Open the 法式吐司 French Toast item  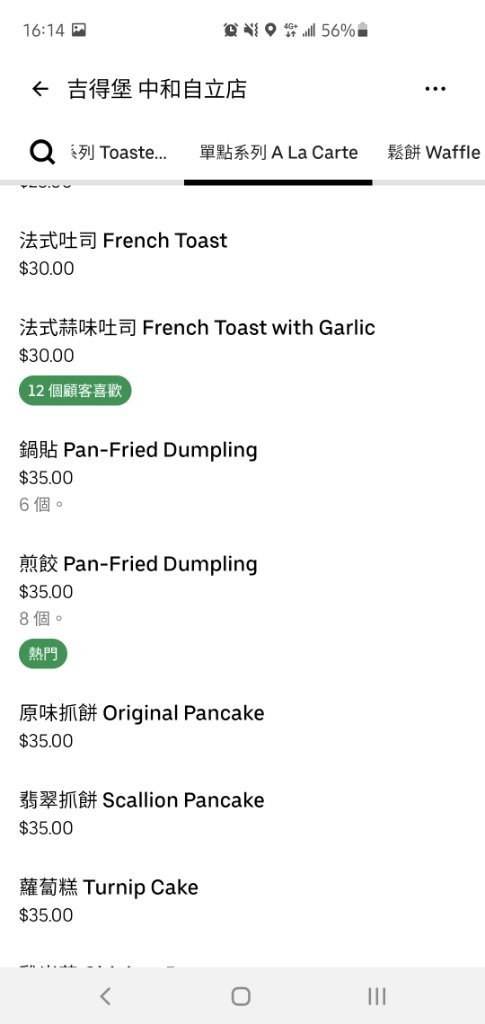click(x=242, y=253)
